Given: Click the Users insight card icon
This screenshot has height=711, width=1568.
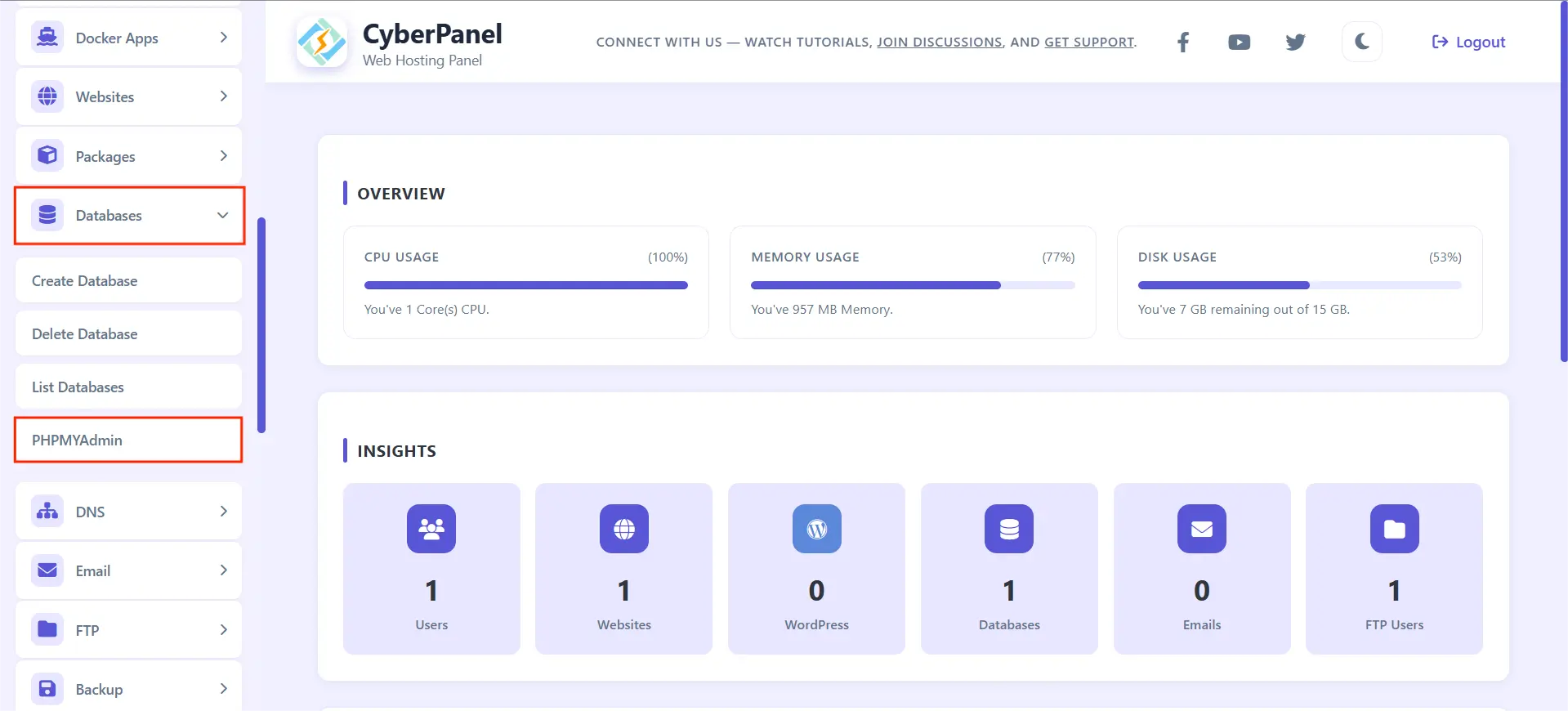Looking at the screenshot, I should coord(431,529).
